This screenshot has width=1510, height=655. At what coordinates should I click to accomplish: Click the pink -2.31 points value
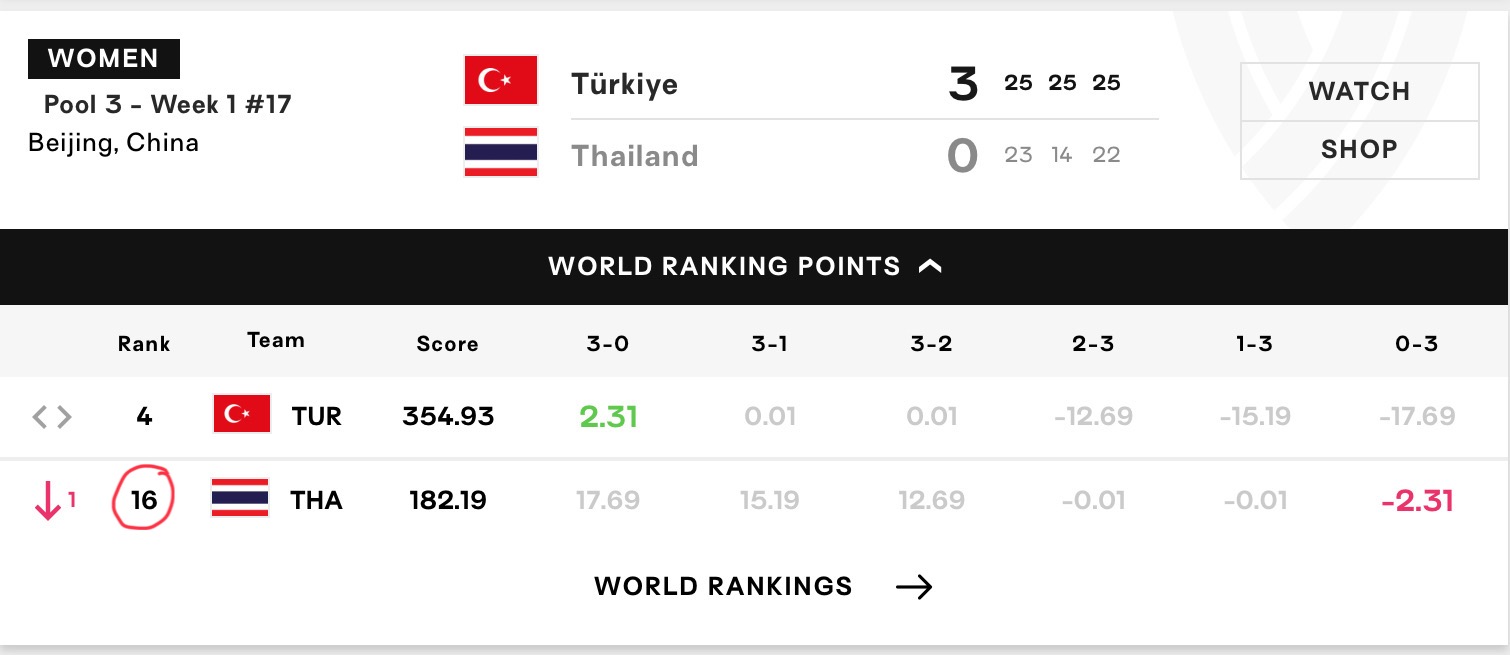coord(1416,500)
